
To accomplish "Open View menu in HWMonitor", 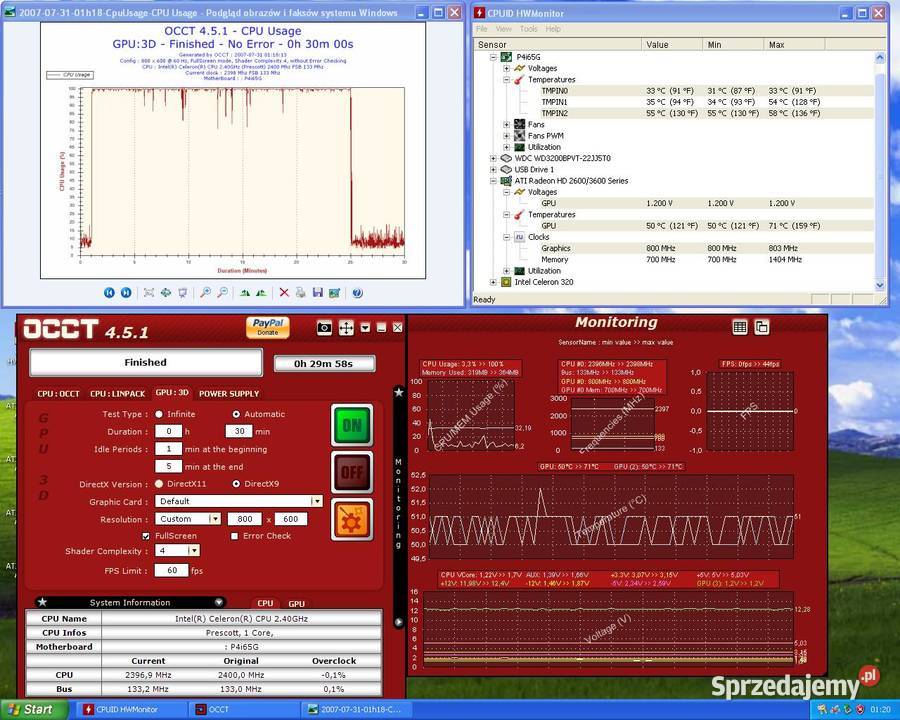I will [503, 29].
